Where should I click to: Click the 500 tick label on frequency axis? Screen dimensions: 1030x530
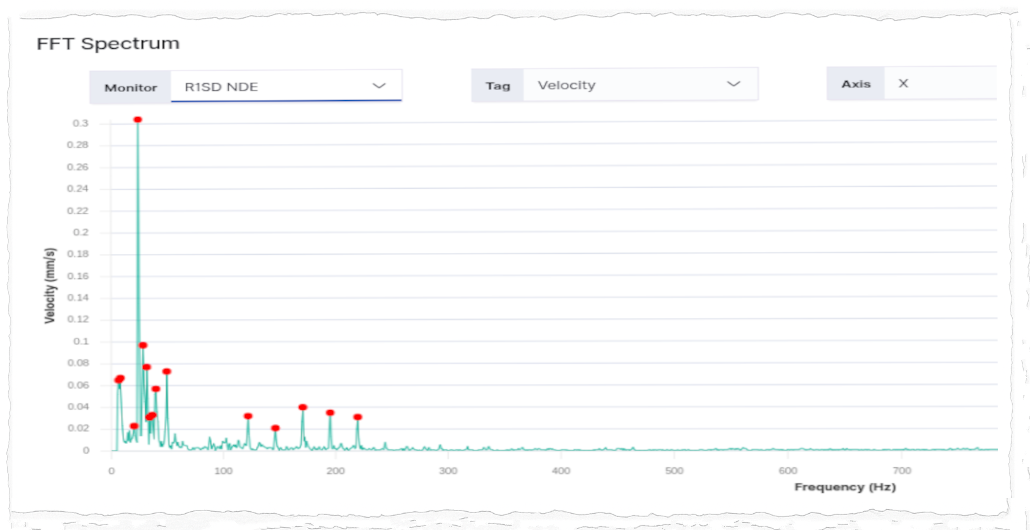click(x=673, y=470)
